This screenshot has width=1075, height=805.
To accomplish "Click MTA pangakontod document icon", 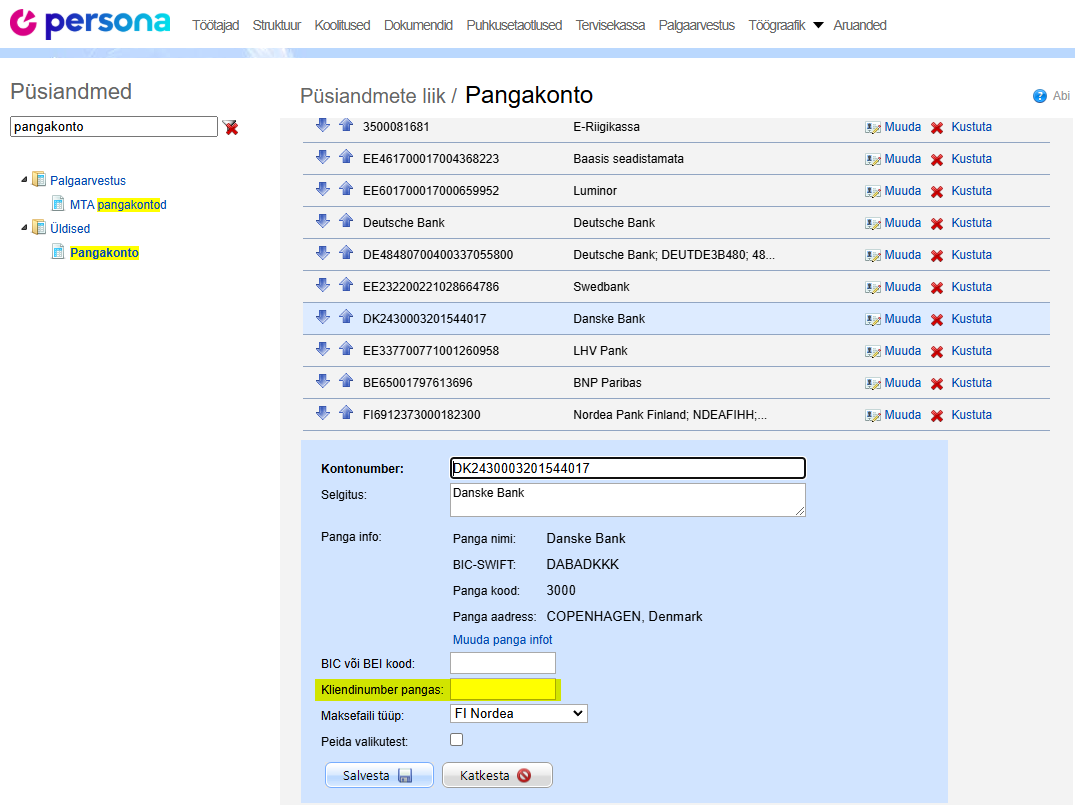I will point(58,204).
